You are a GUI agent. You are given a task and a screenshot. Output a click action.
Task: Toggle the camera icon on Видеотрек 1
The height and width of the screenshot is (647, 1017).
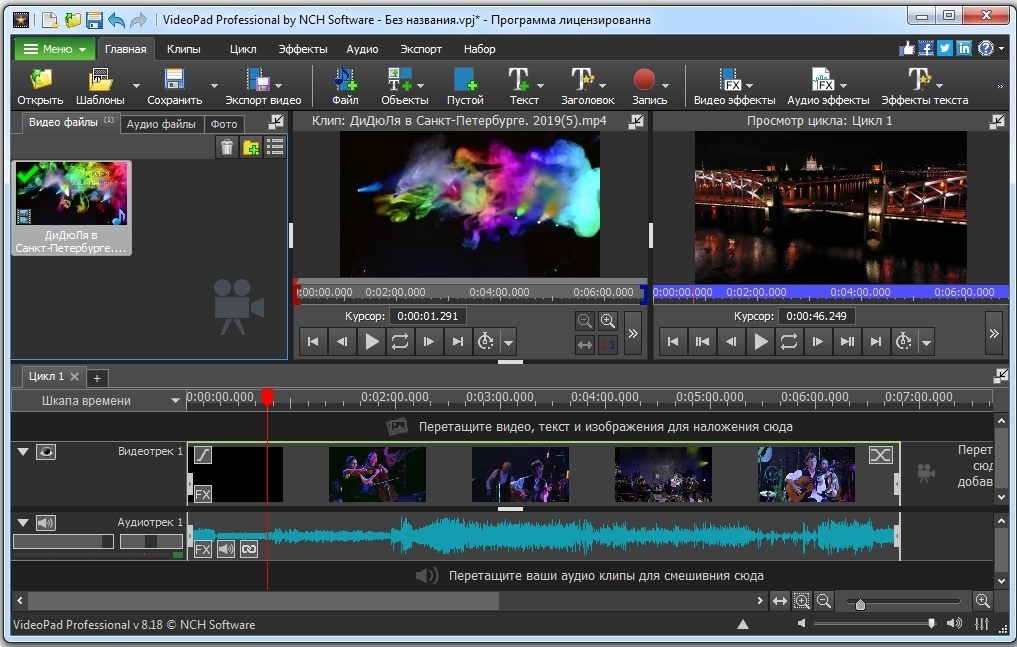coord(46,452)
